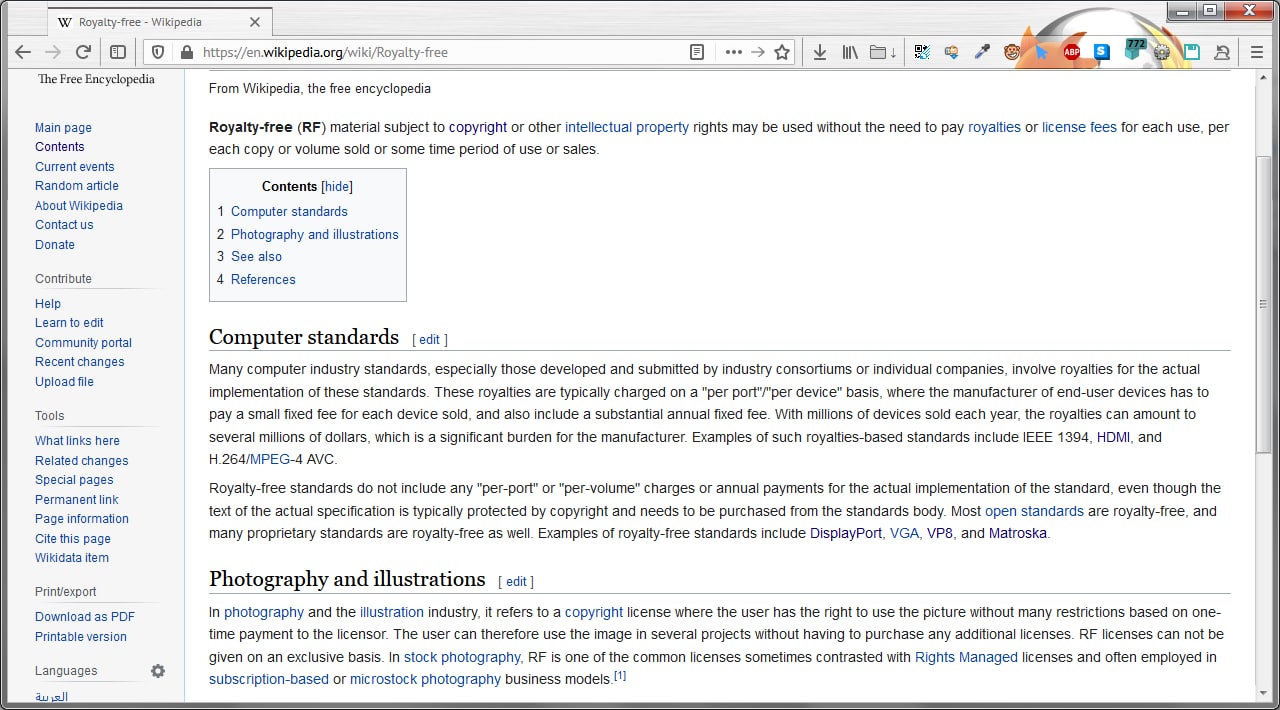
Task: Open the monkey face extension
Action: 1012,52
